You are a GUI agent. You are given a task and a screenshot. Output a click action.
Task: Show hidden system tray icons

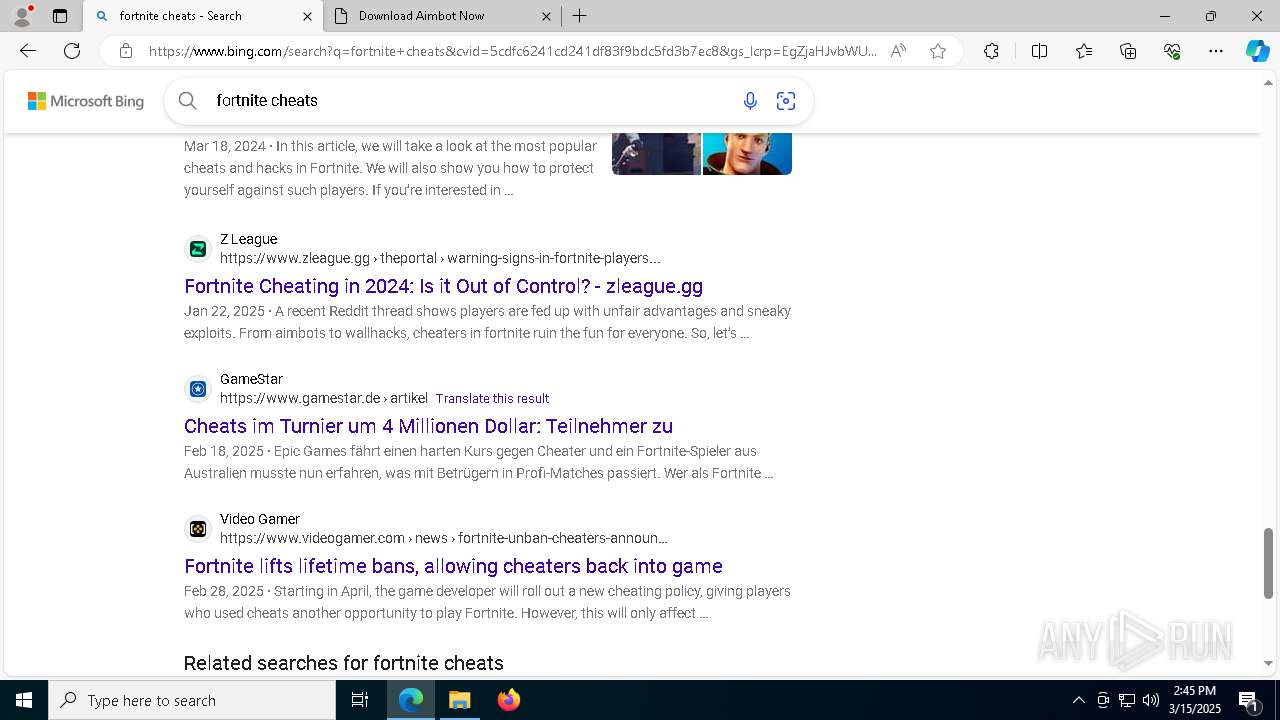click(1078, 700)
